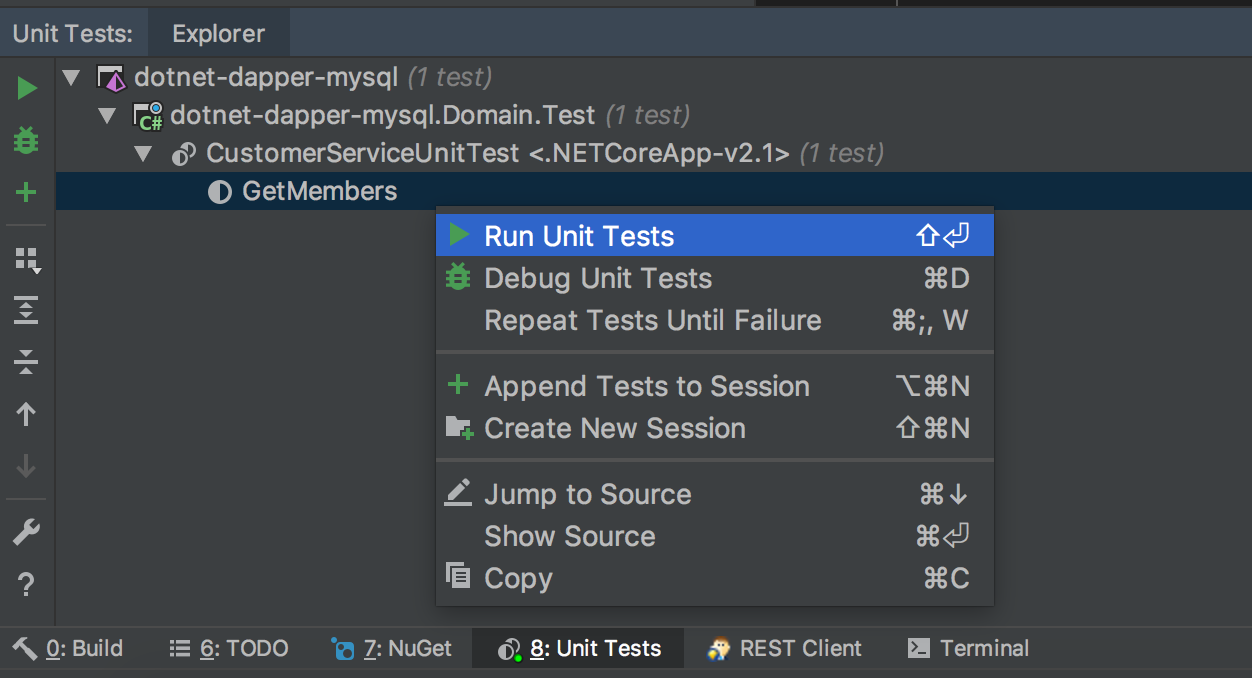1252x678 pixels.
Task: Click the question mark help icon
Action: (27, 585)
